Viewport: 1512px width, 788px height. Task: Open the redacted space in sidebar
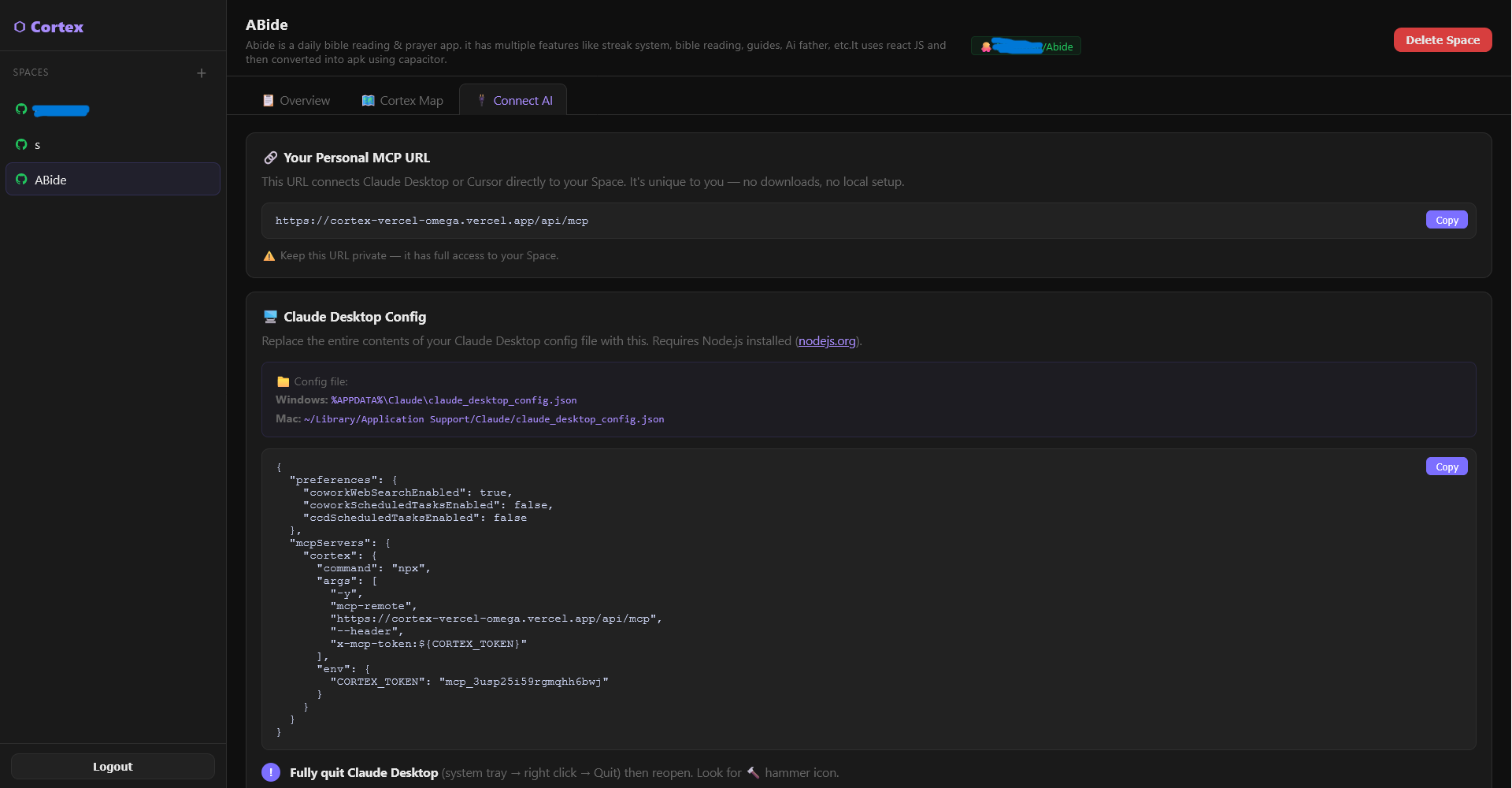point(113,110)
